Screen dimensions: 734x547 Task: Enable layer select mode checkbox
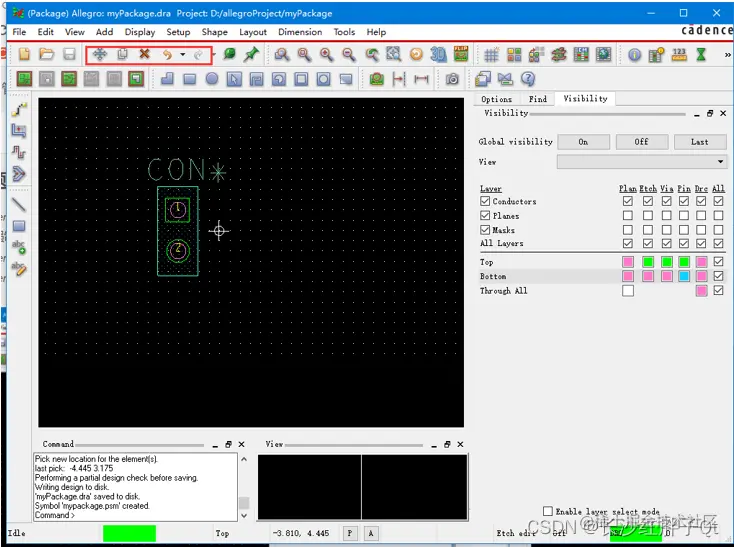pos(548,511)
